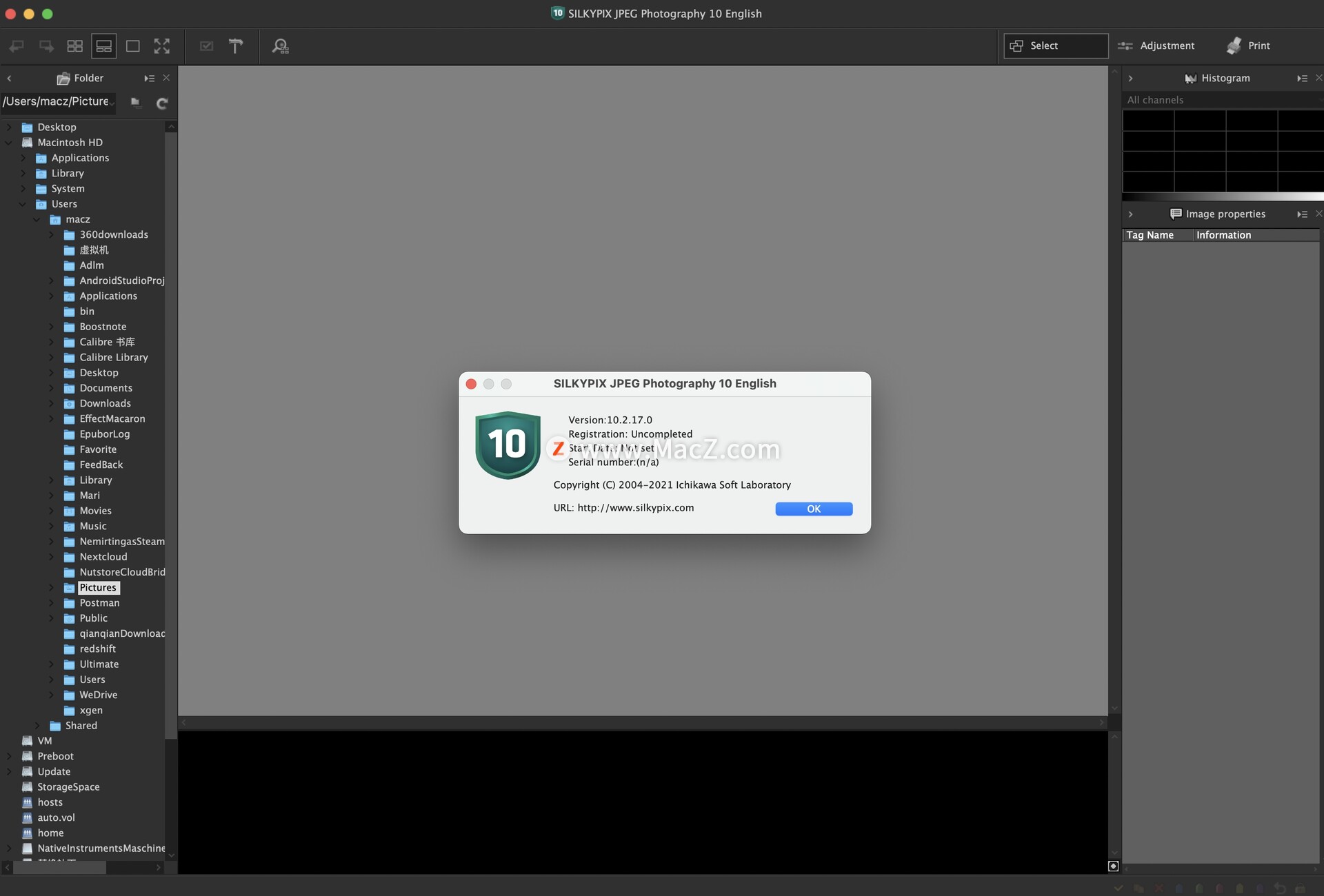Click the checkmark icon in status bar
The height and width of the screenshot is (896, 1324).
point(1119,888)
